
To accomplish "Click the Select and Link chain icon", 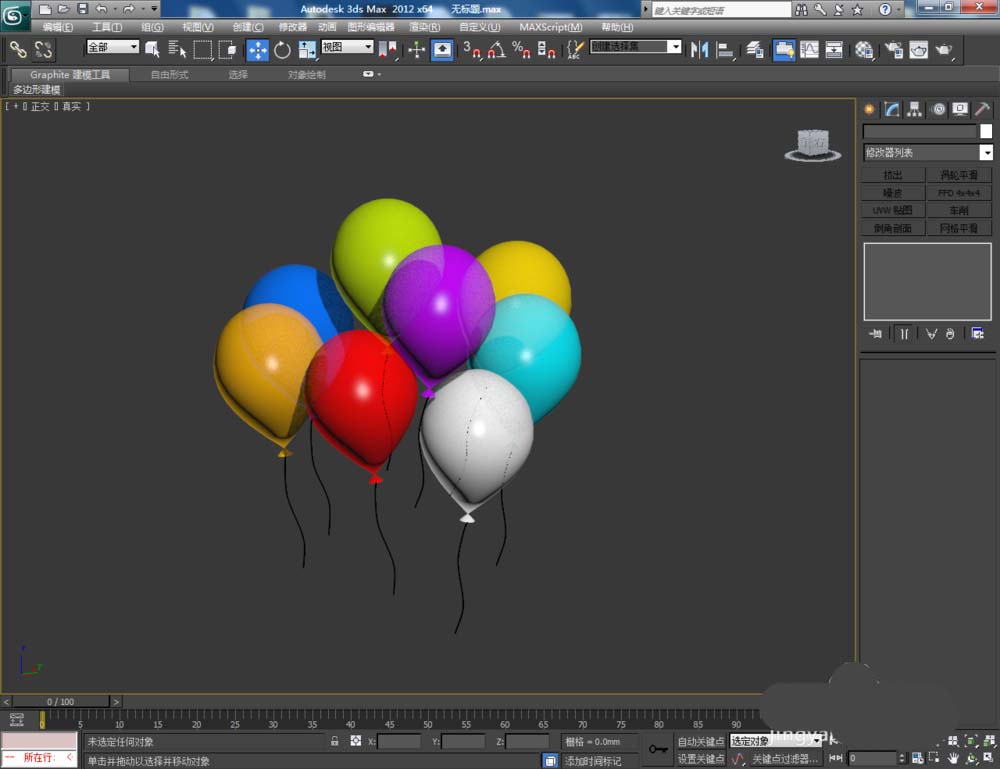I will [18, 49].
